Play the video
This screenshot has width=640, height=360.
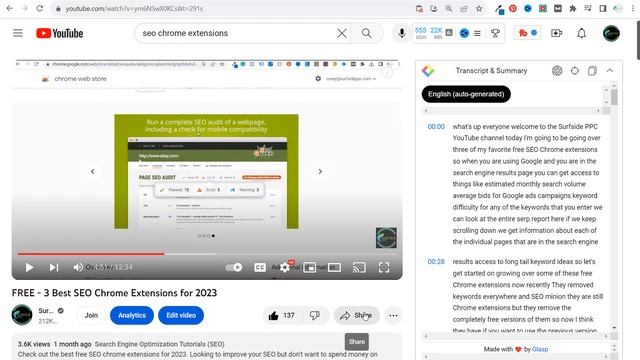(x=29, y=267)
